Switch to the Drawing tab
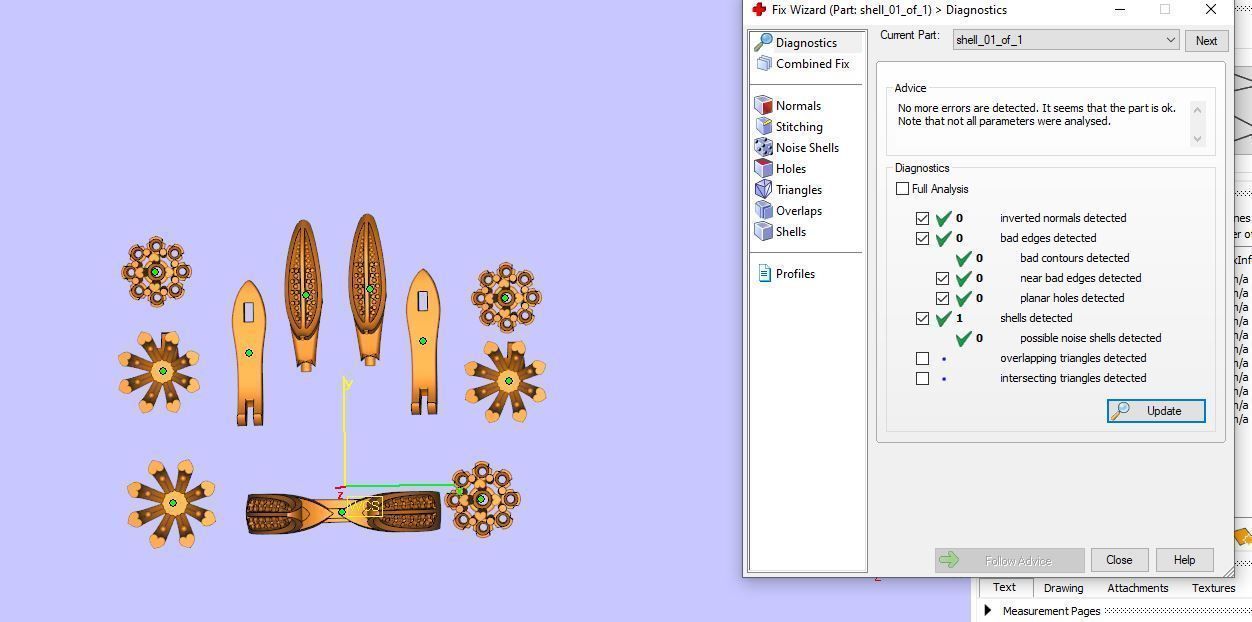Viewport: 1252px width, 622px height. (1063, 588)
